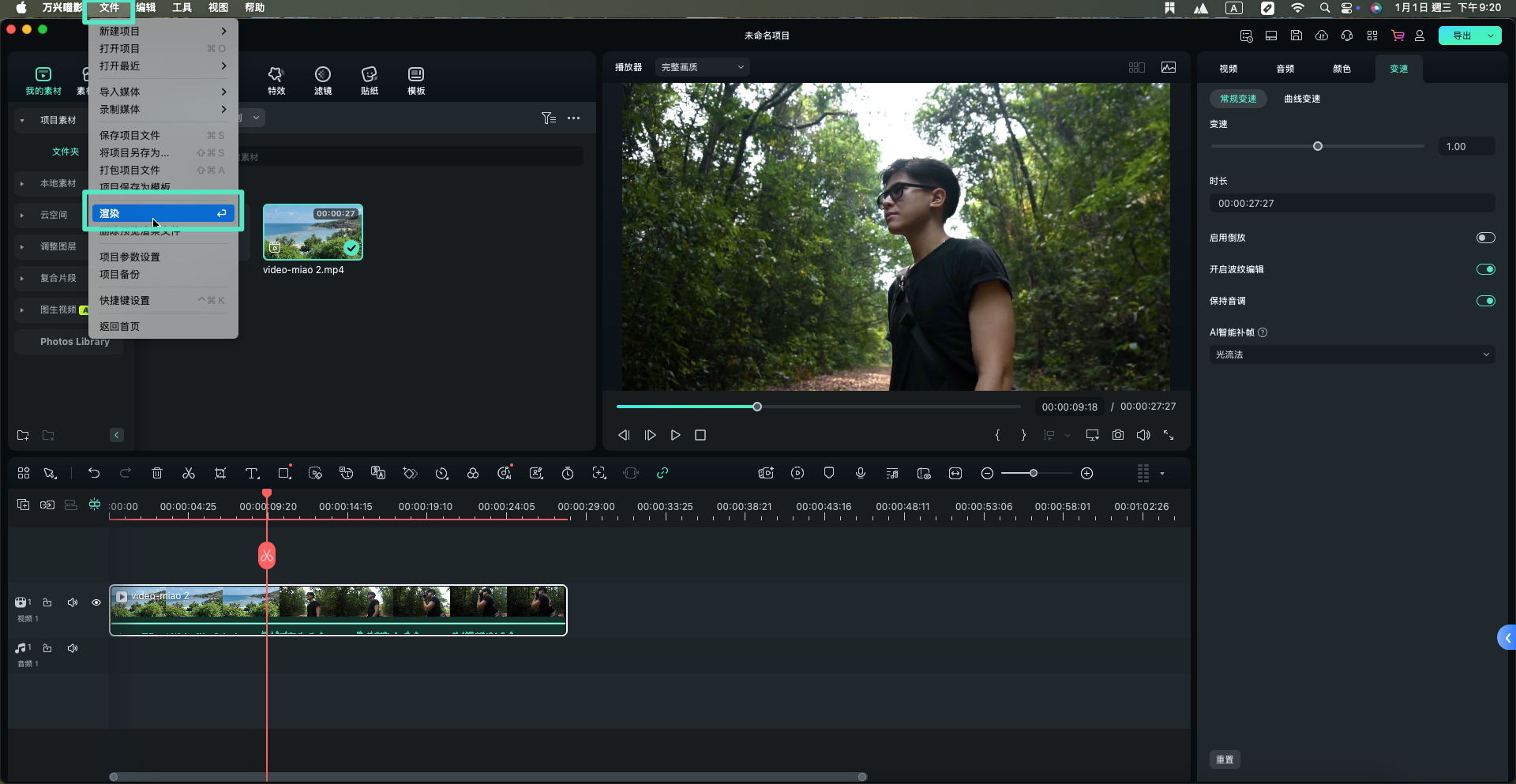The height and width of the screenshot is (784, 1516).
Task: Open the 完整画质 quality dropdown
Action: [702, 67]
